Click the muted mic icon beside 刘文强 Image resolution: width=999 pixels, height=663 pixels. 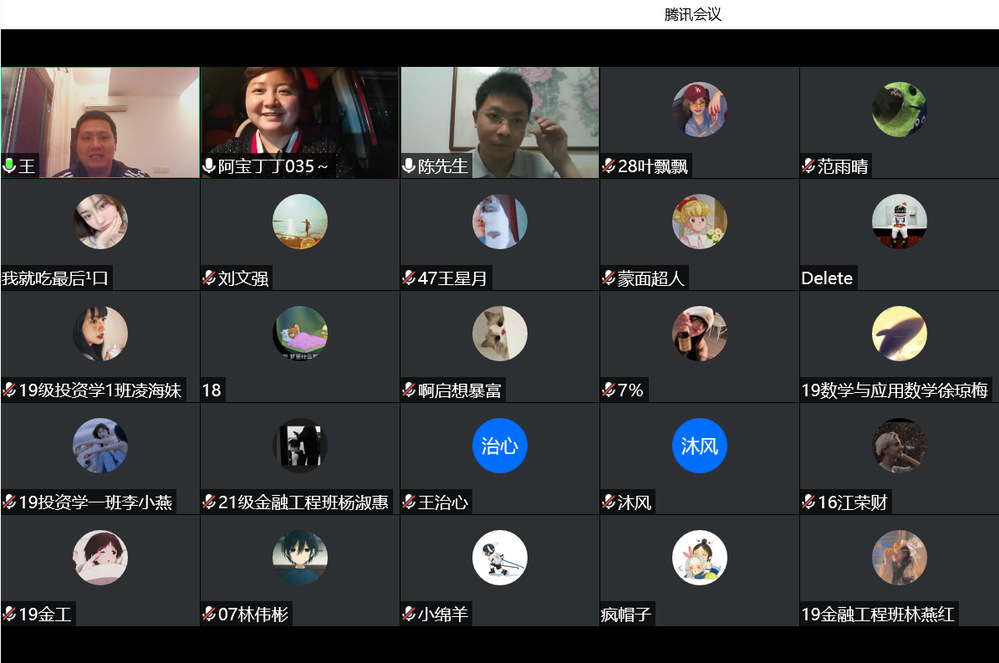[x=209, y=278]
